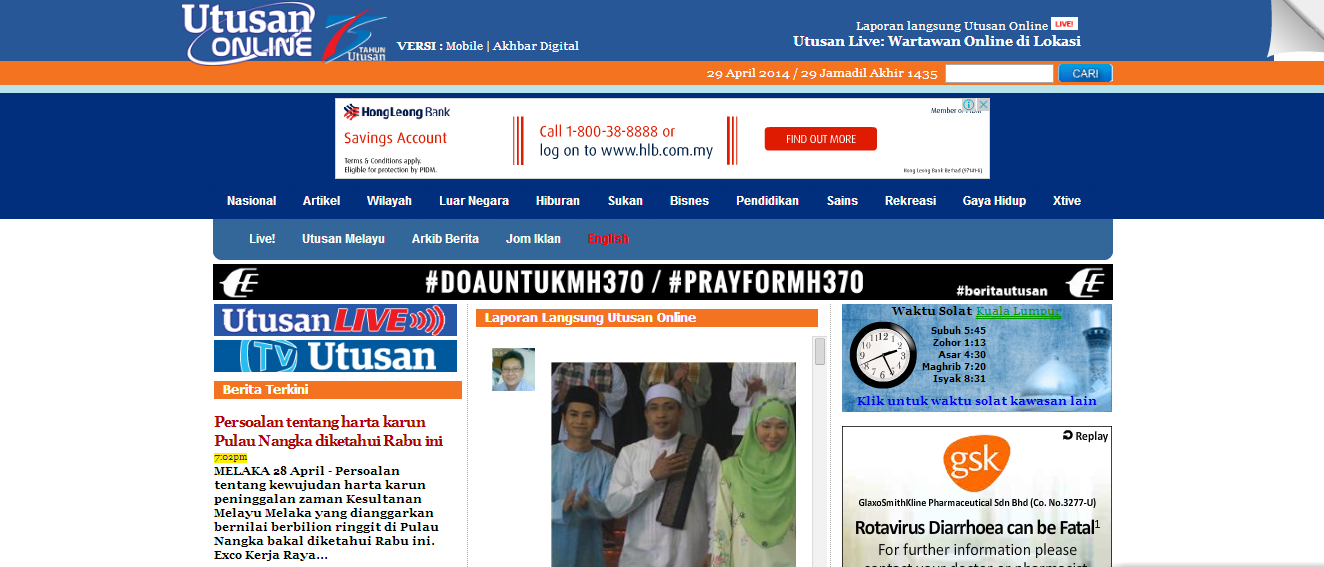1324x567 pixels.
Task: Click Klik untuk waktu solat kawasan lain
Action: [x=977, y=401]
